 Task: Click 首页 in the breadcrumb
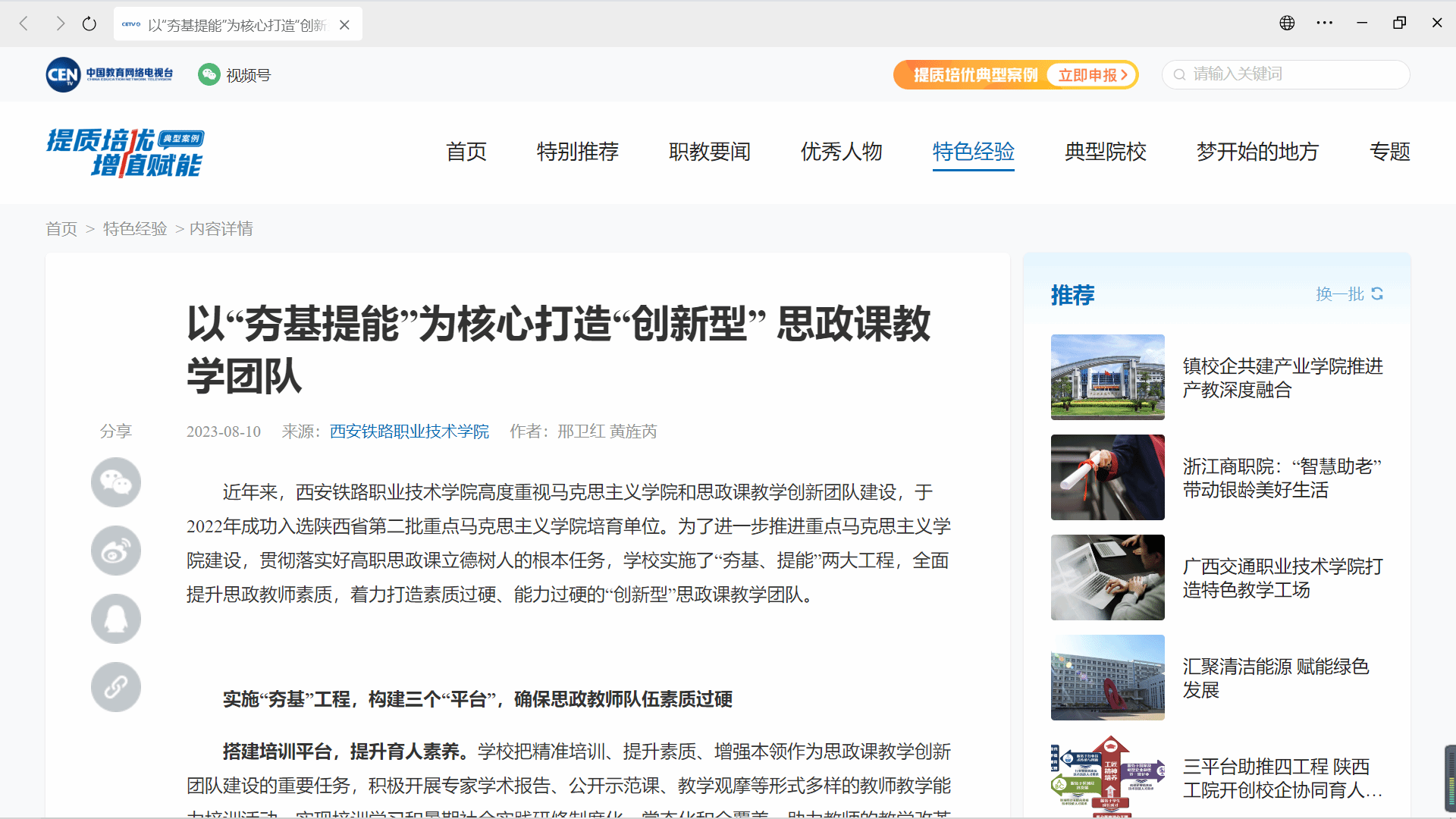(61, 229)
